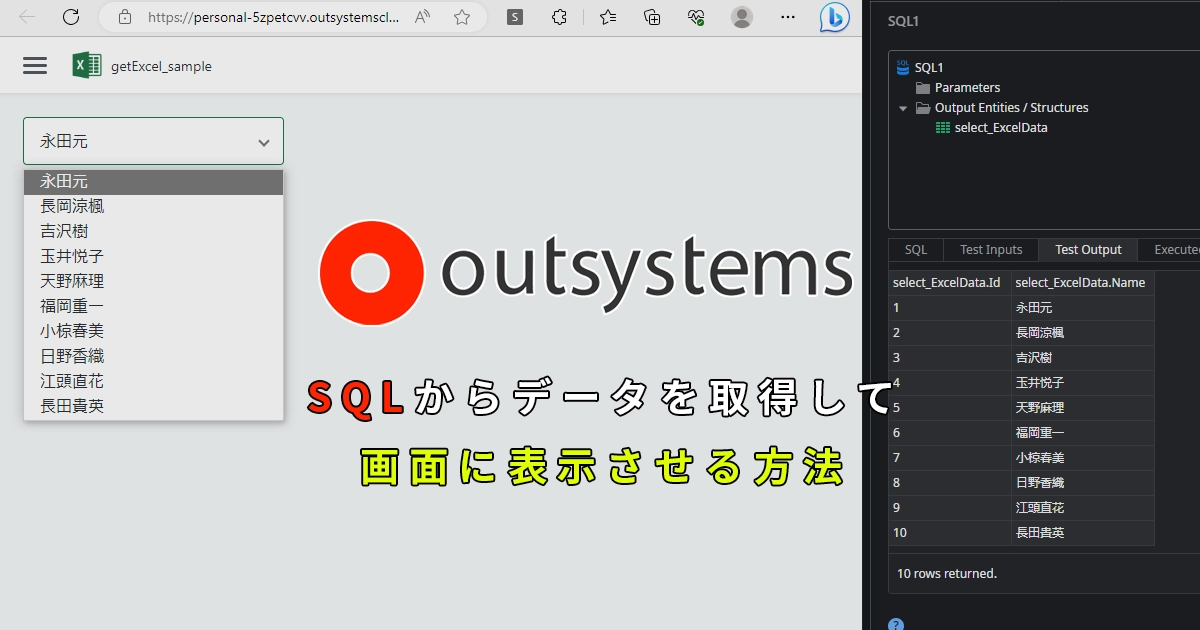Open the browser Settings and more menu
Image resolution: width=1200 pixels, height=630 pixels.
pos(788,17)
